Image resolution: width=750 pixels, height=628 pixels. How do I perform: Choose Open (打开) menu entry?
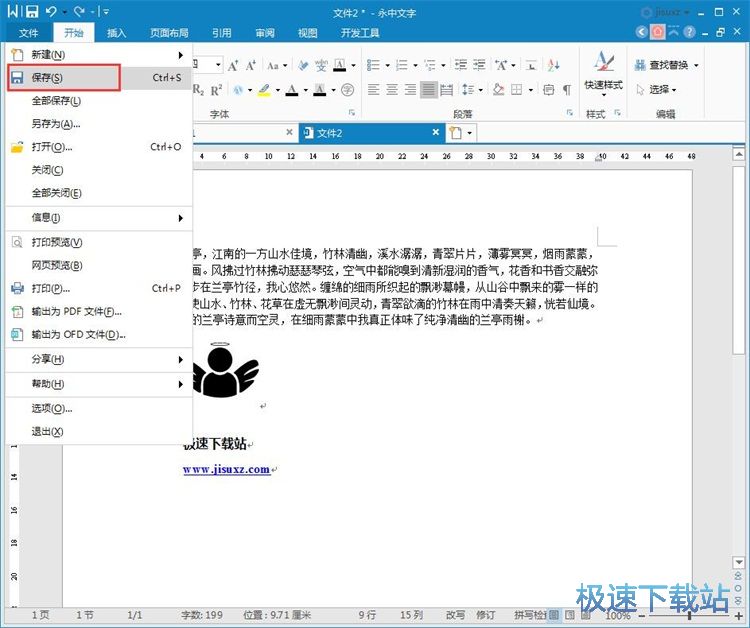(99, 147)
